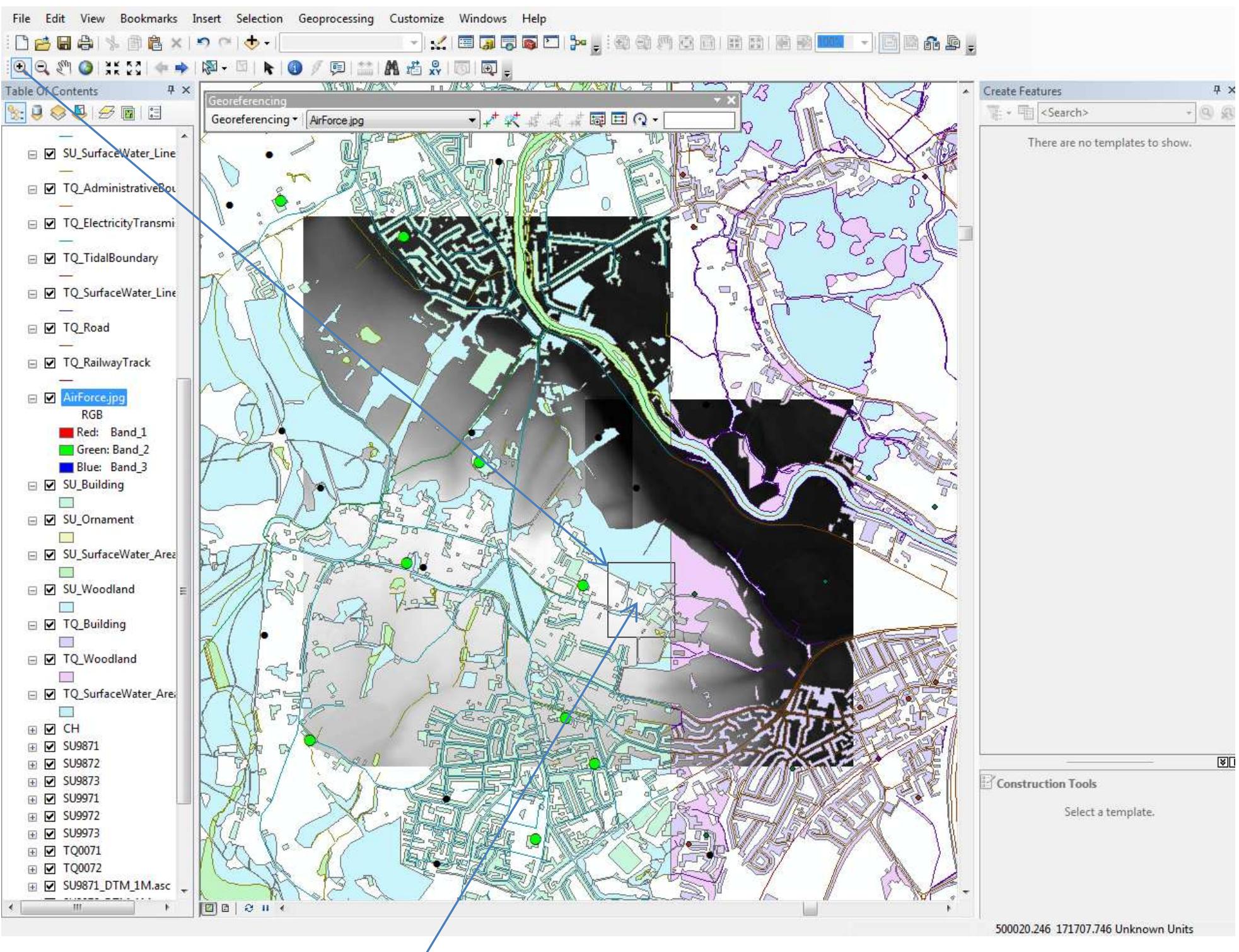Image resolution: width=1239 pixels, height=952 pixels.
Task: Switch to Layout View button
Action: click(x=225, y=908)
